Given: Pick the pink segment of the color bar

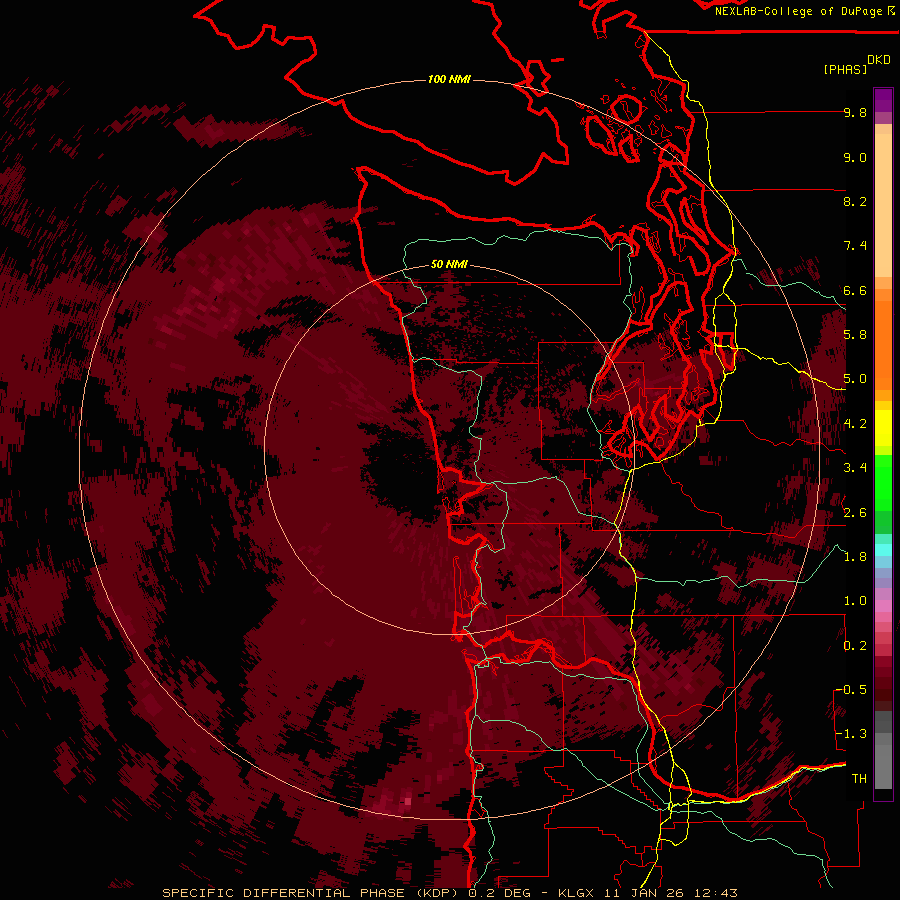Looking at the screenshot, I should tap(883, 606).
